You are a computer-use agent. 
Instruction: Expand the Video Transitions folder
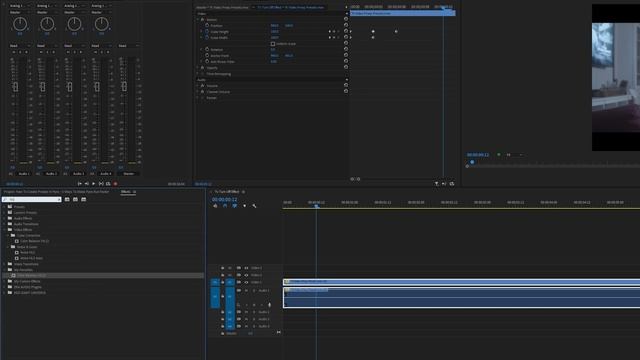pos(4,264)
